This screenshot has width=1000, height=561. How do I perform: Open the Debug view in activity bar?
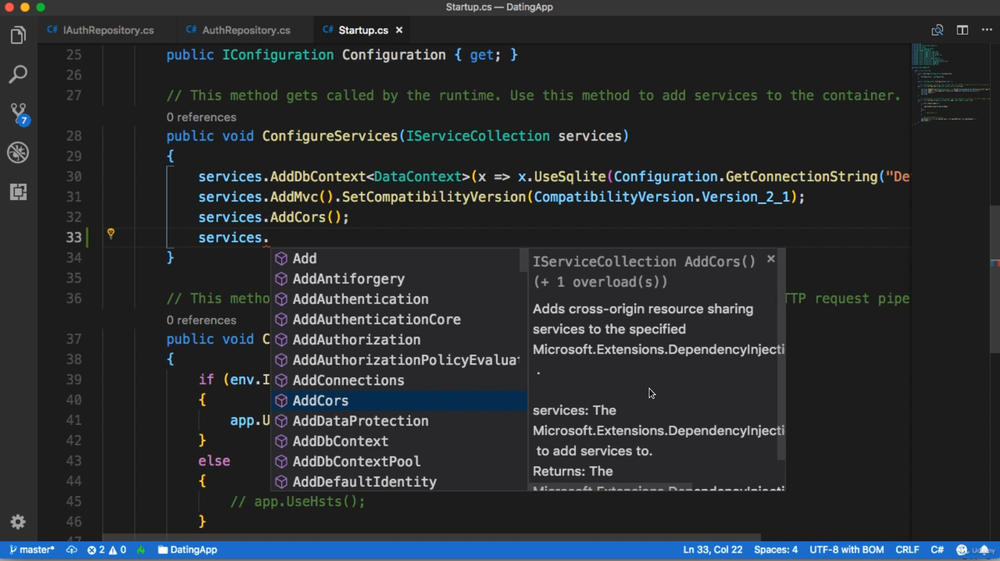[x=18, y=152]
